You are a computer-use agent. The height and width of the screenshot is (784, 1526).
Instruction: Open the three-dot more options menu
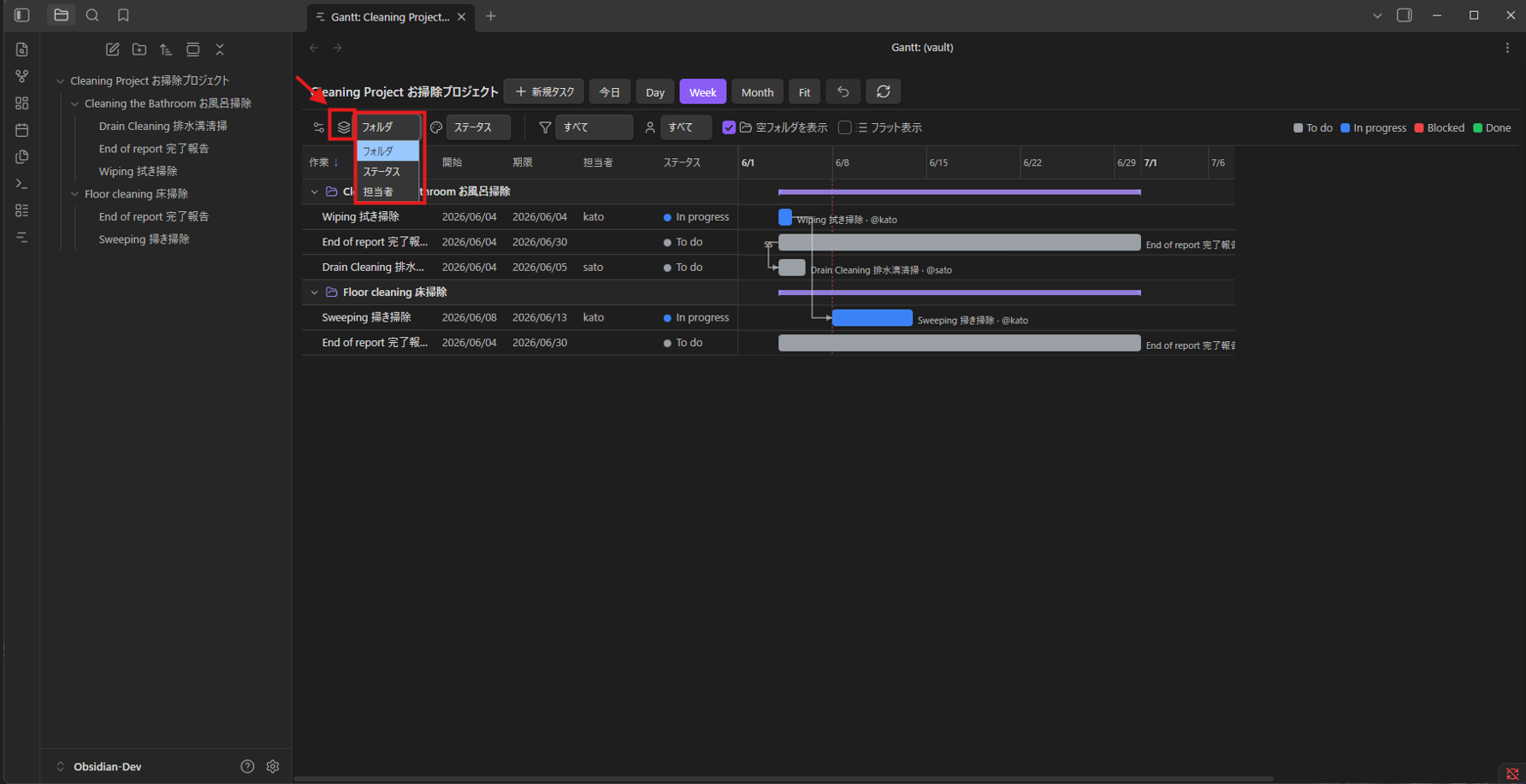1507,48
